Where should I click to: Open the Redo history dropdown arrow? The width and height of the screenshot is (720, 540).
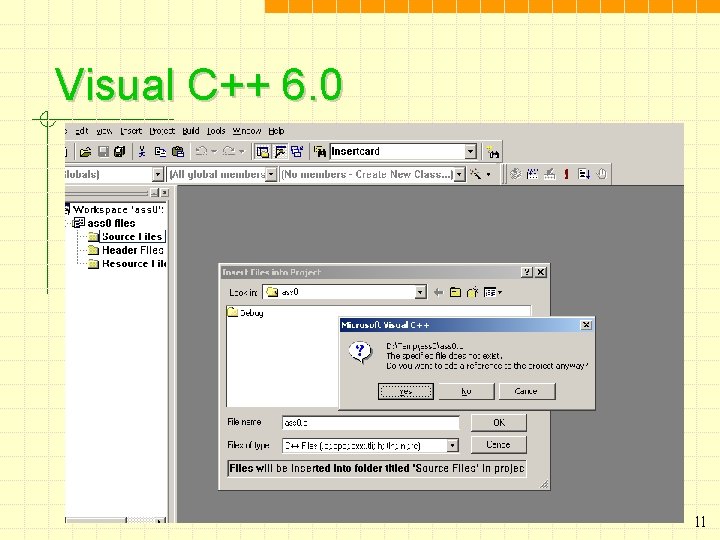(x=242, y=151)
